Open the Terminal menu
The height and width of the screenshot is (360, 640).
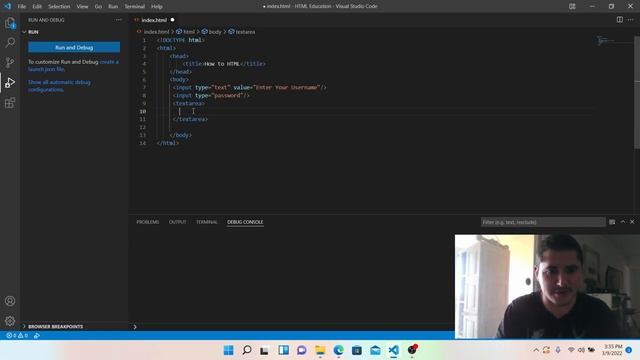[135, 7]
